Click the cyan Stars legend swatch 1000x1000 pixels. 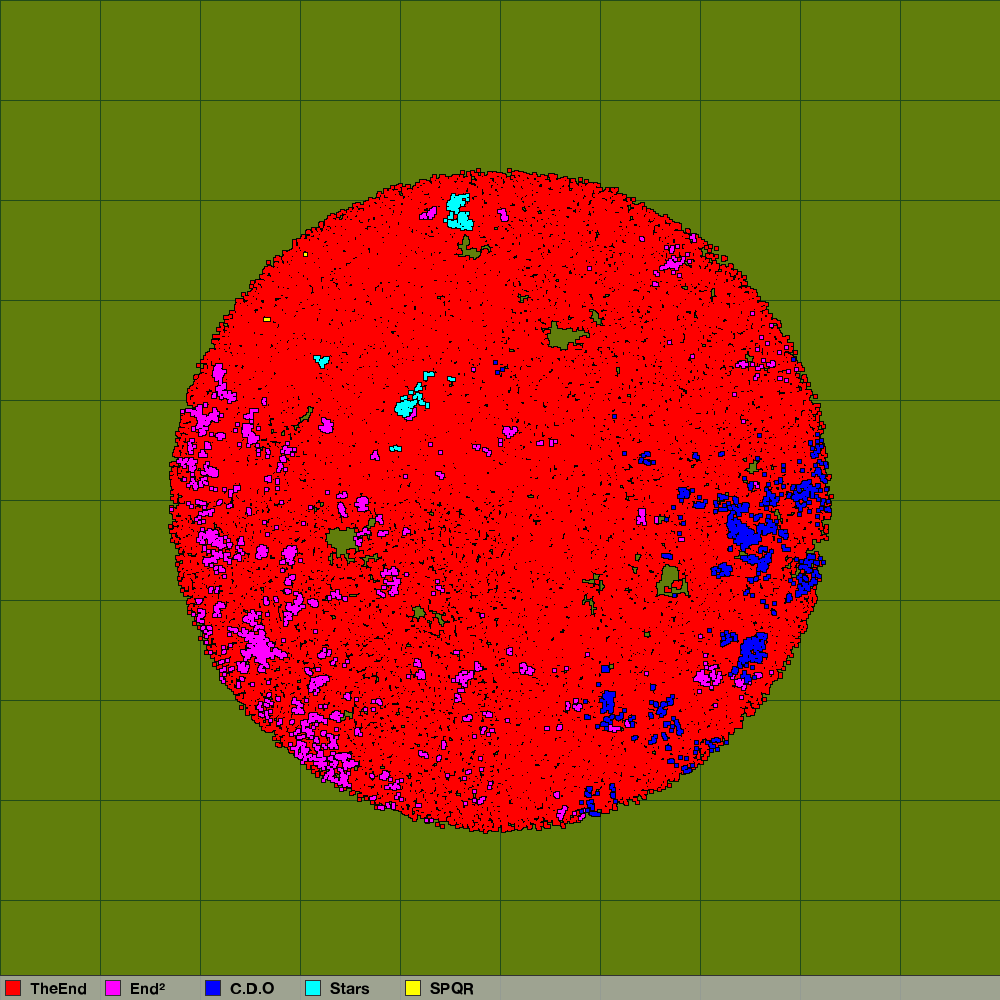[x=313, y=988]
